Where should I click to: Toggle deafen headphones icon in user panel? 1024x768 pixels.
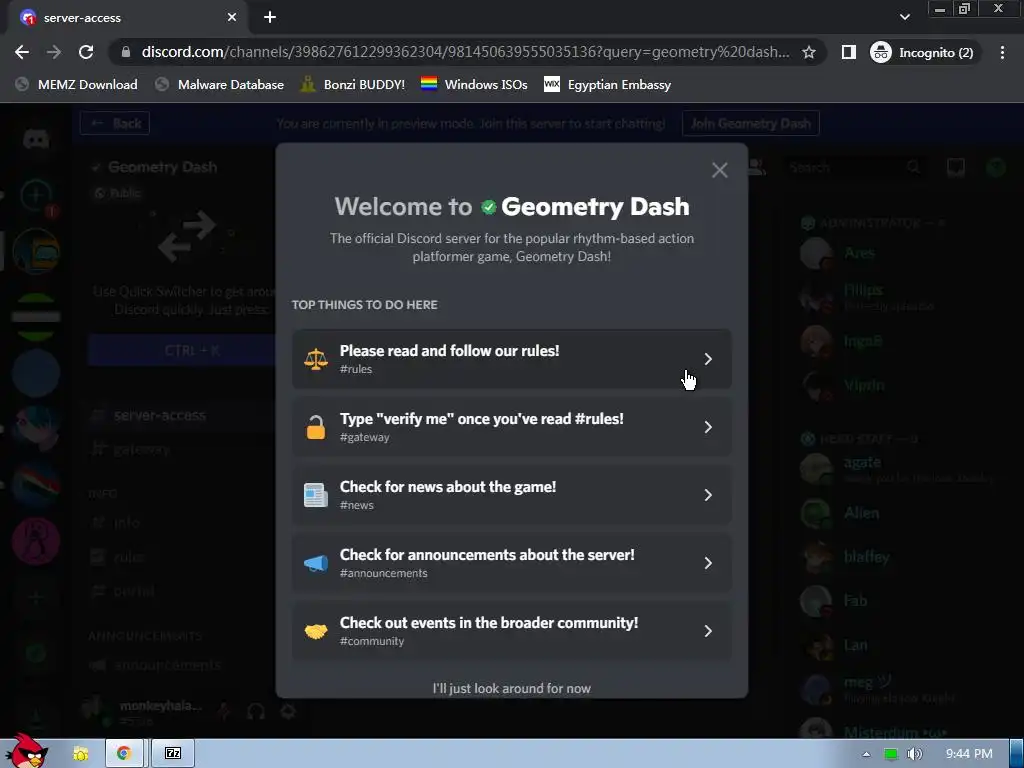(256, 711)
